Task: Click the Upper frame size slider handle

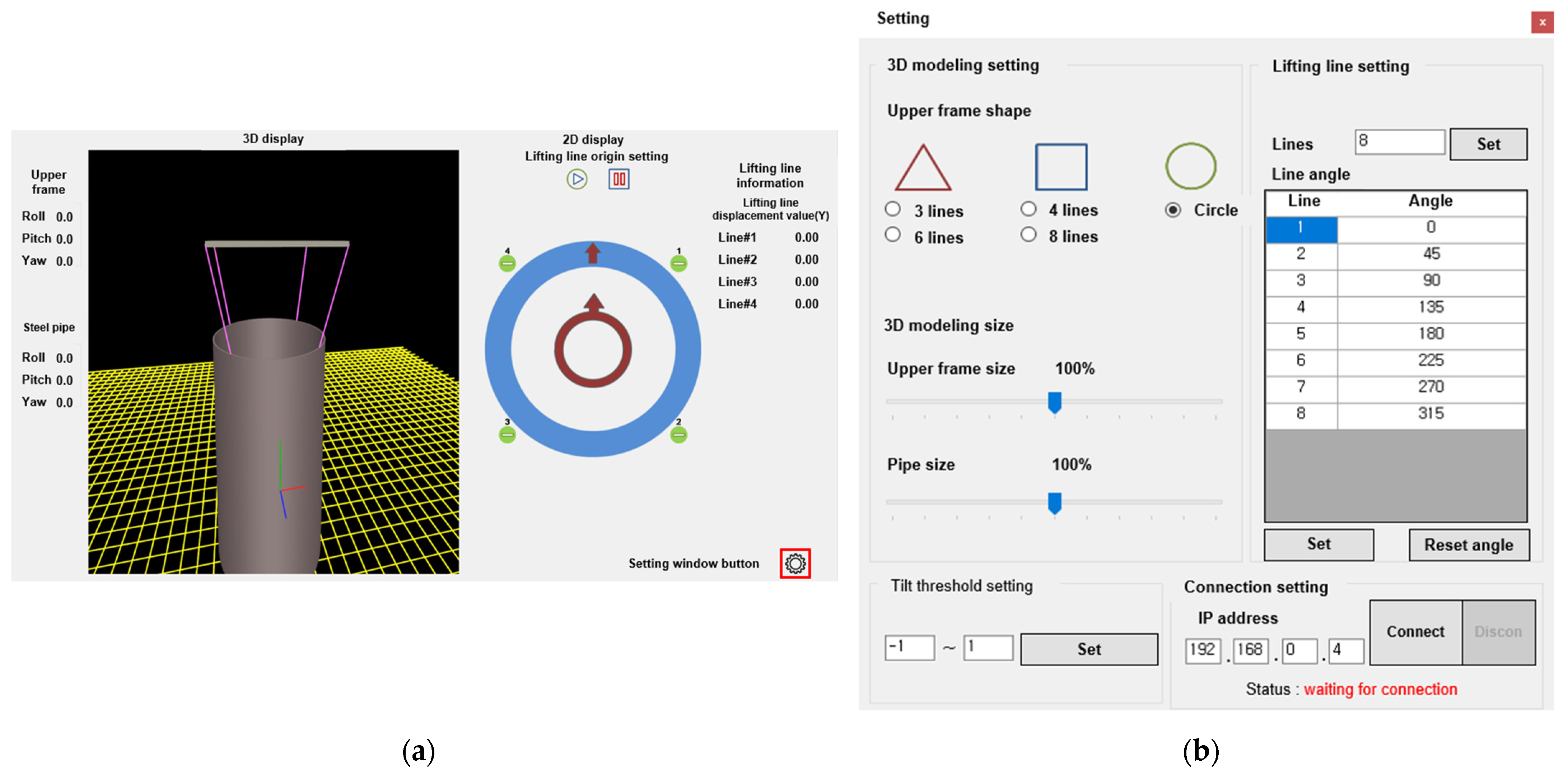Action: tap(1055, 403)
